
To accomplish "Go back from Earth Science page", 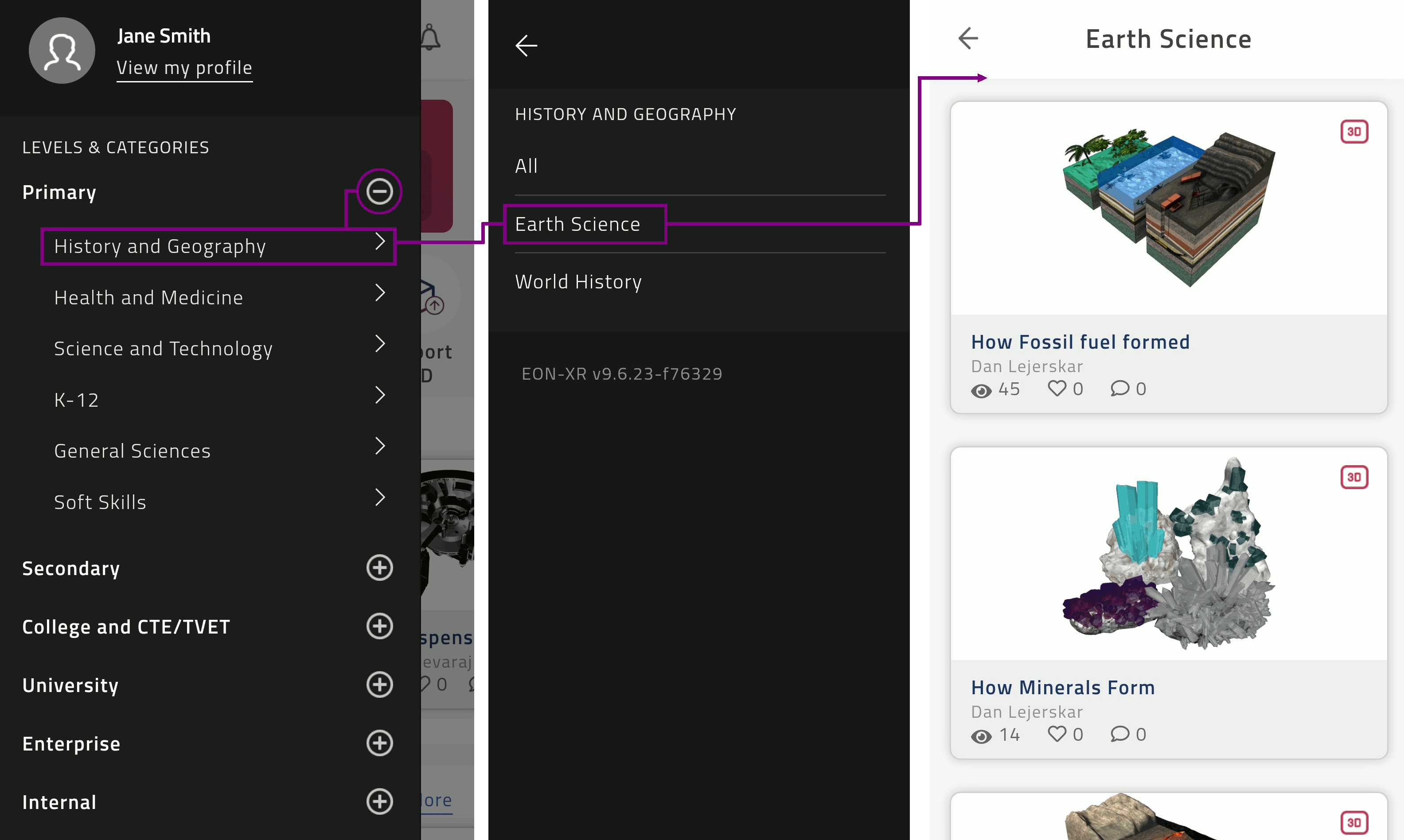I will (968, 39).
